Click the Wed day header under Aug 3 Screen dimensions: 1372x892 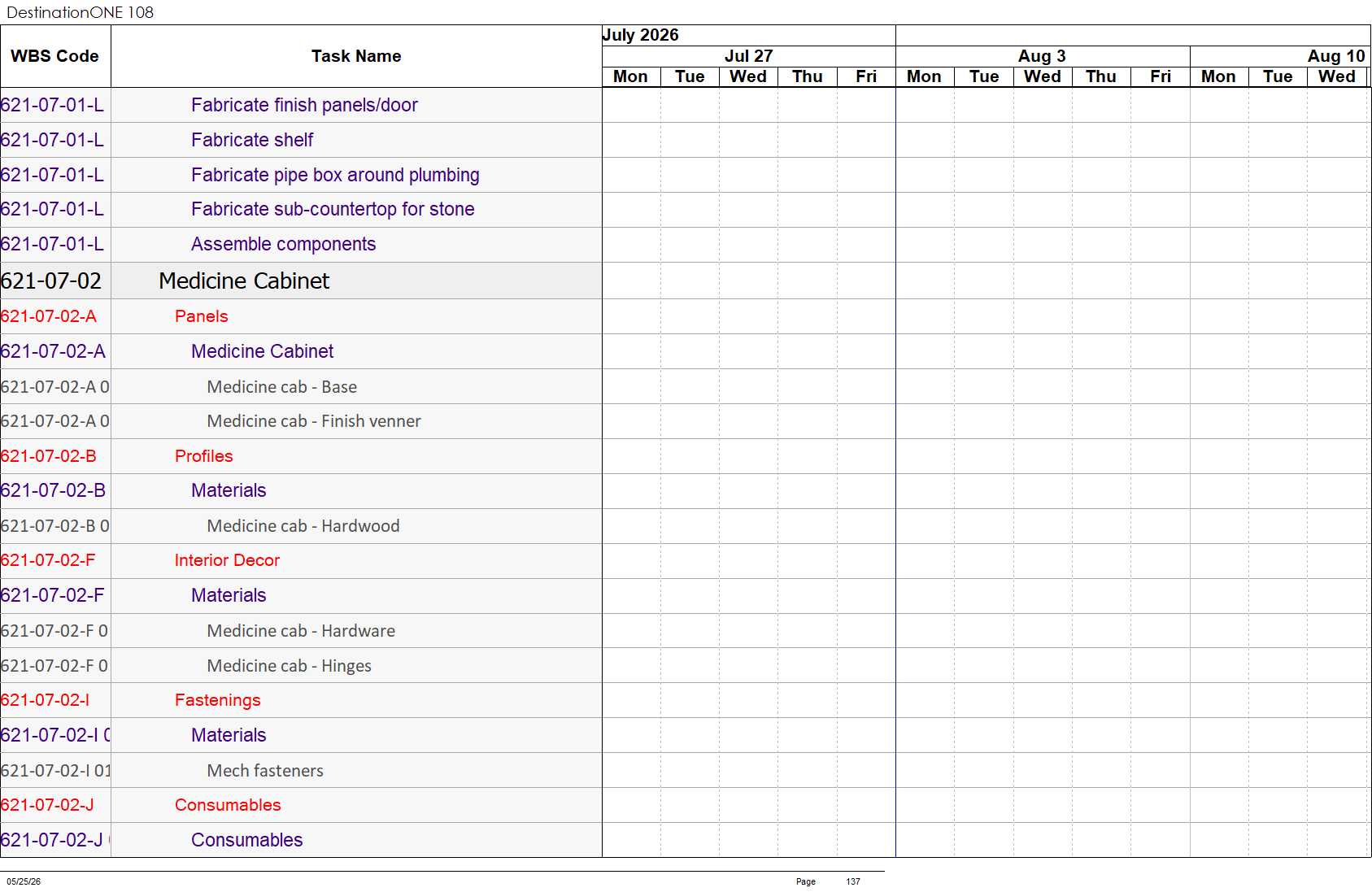click(1043, 76)
